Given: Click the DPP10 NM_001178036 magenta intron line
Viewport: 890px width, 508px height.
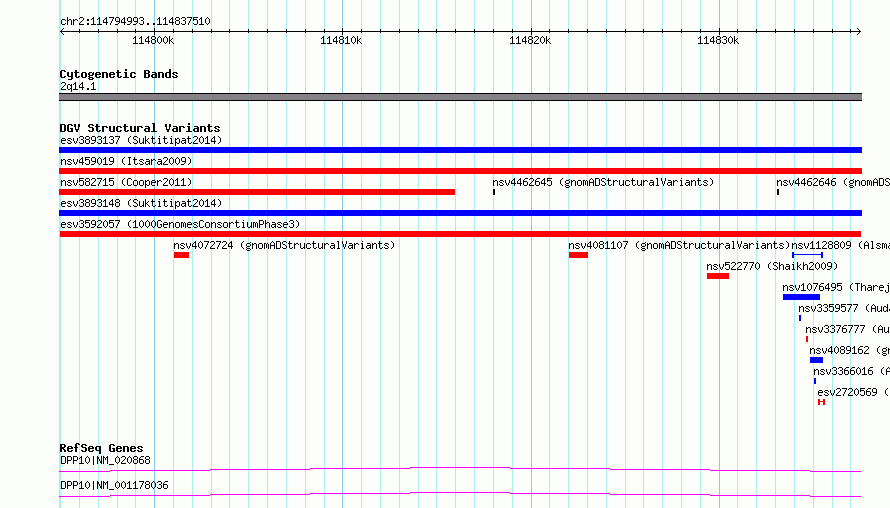Looking at the screenshot, I should pos(460,494).
